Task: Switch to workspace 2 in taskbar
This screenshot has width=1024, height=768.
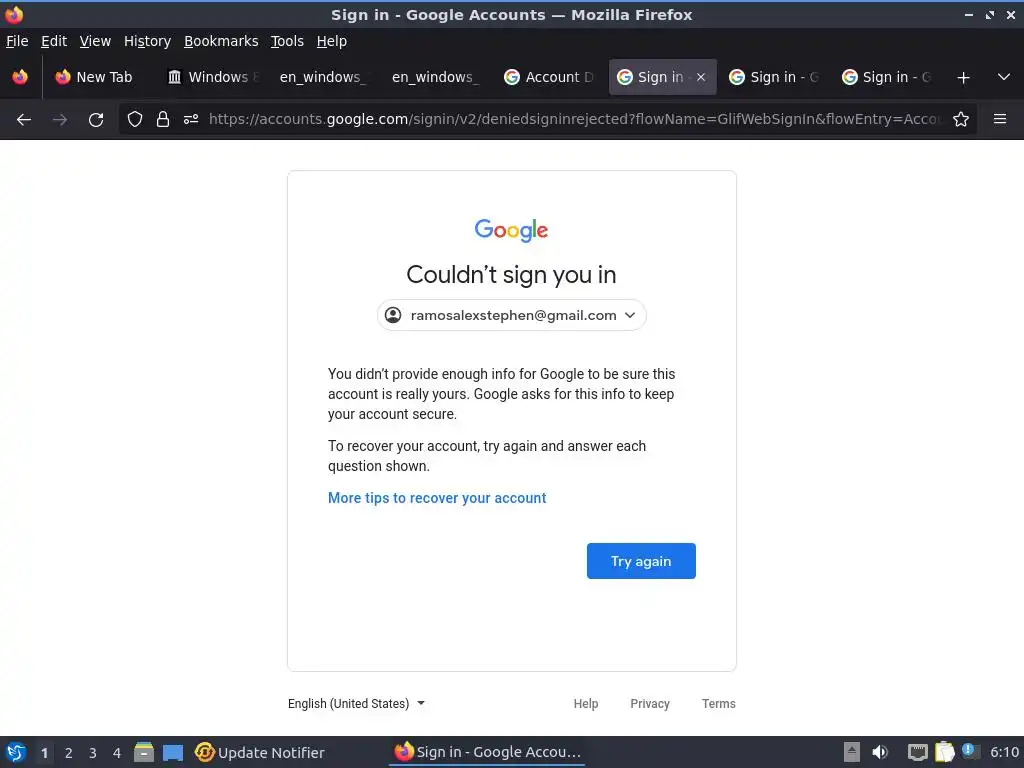Action: point(69,753)
